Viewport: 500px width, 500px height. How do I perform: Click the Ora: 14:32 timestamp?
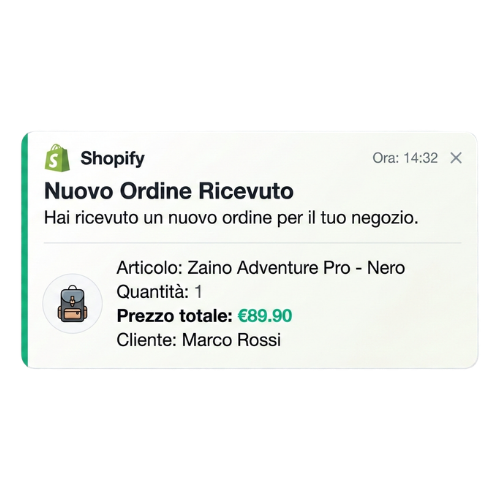(x=405, y=158)
